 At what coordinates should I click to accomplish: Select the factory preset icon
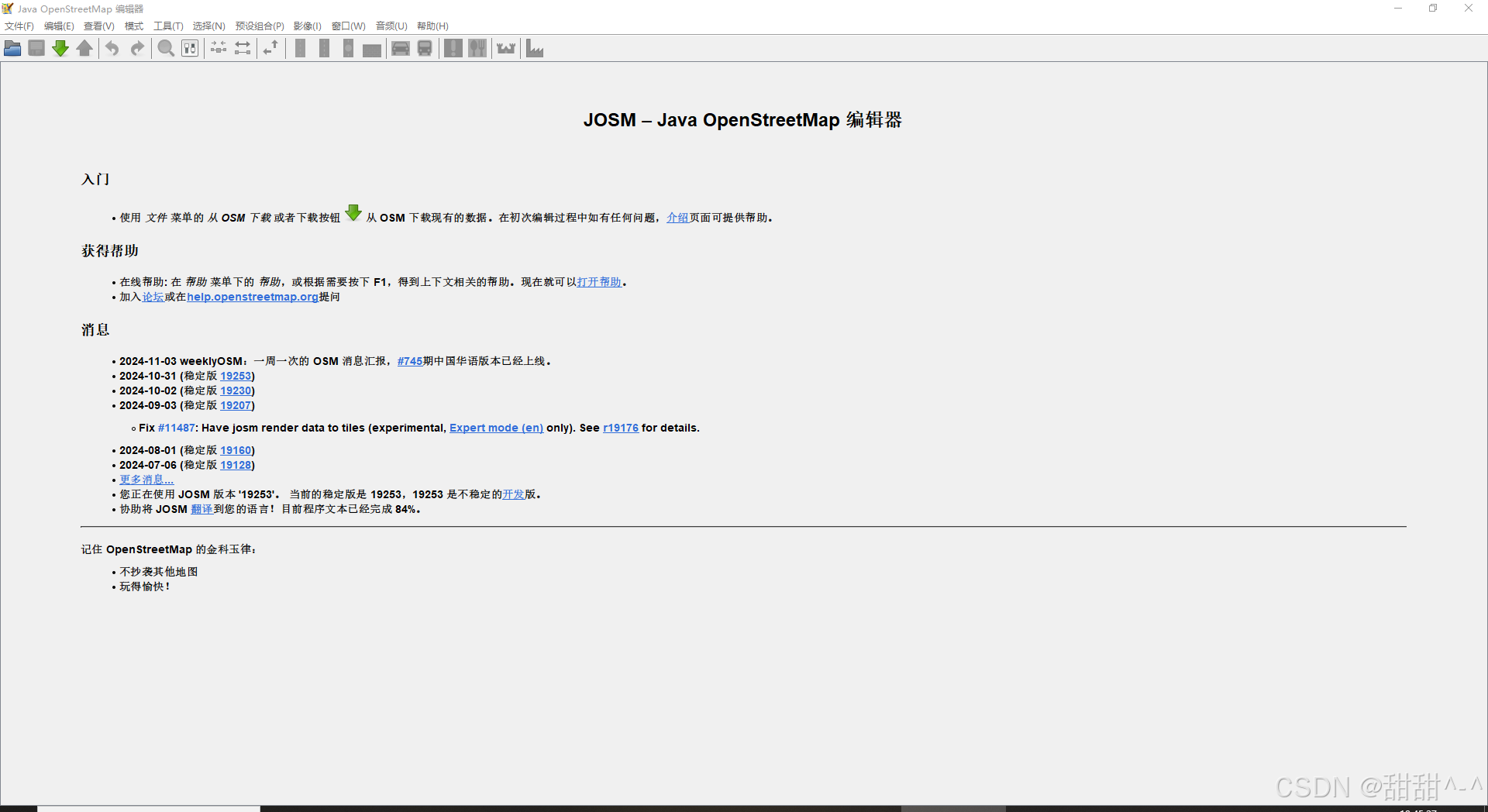pyautogui.click(x=535, y=49)
